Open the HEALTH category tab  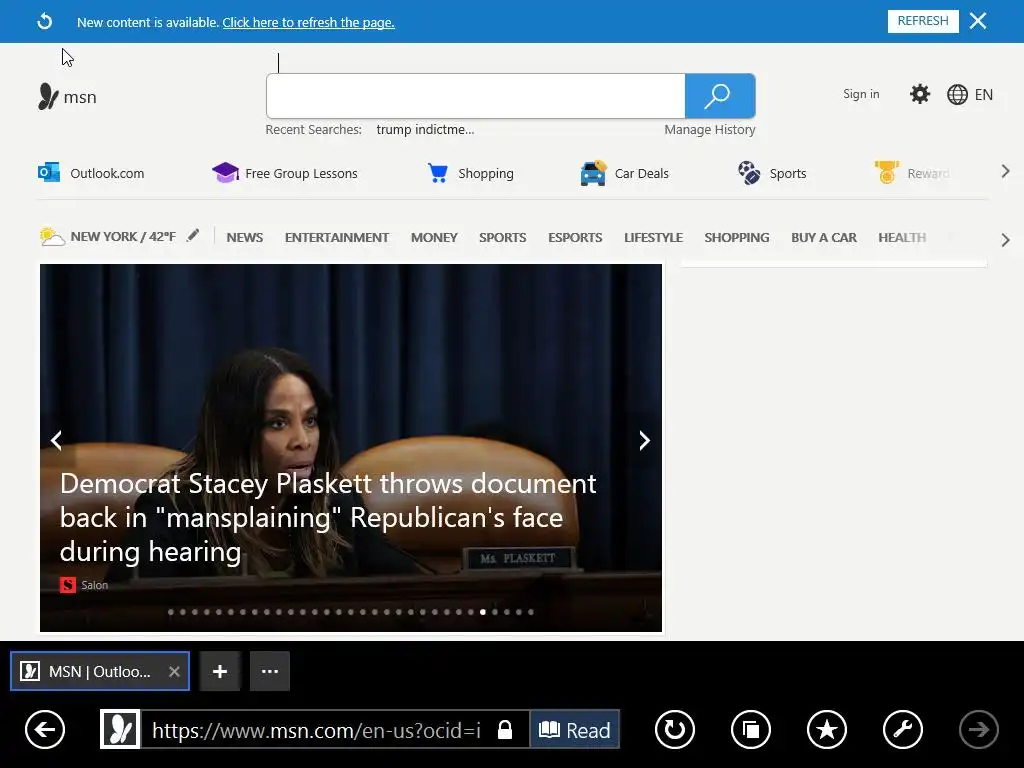(902, 238)
